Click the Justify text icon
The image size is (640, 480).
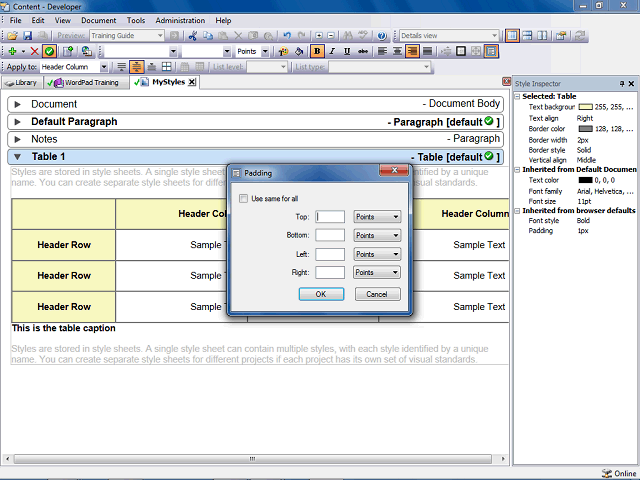tap(427, 51)
